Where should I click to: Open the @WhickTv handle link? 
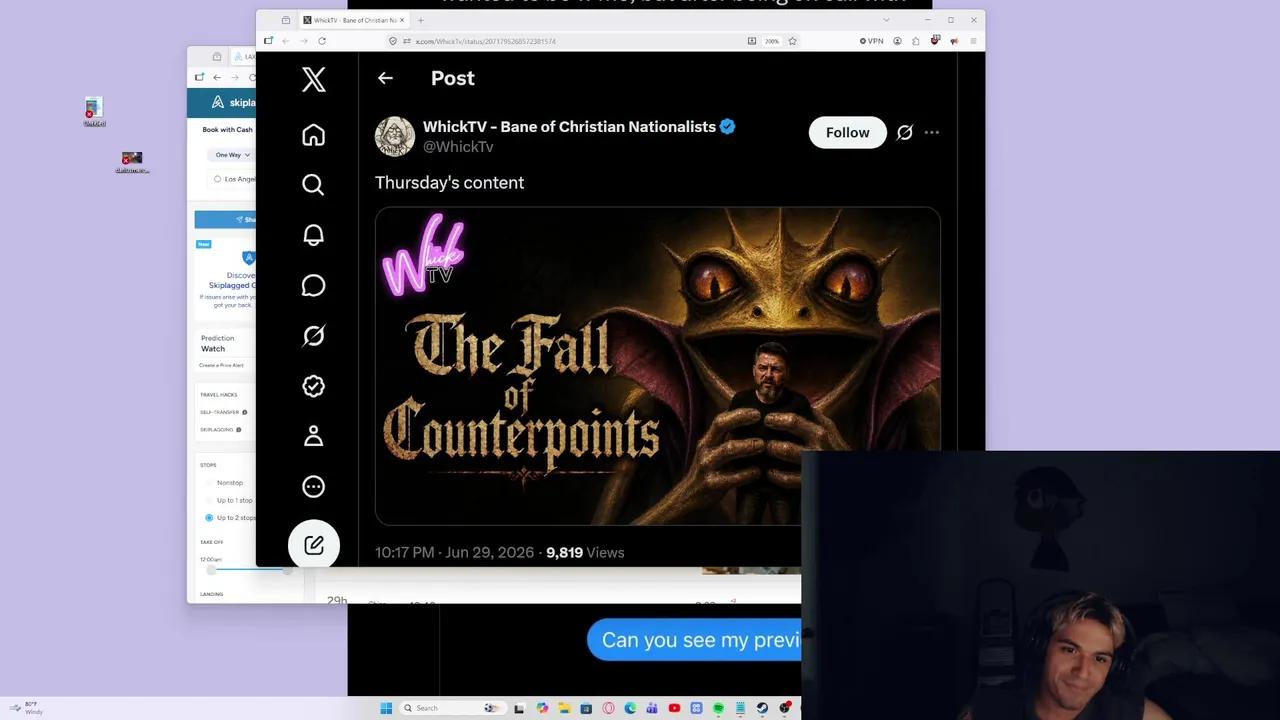458,147
